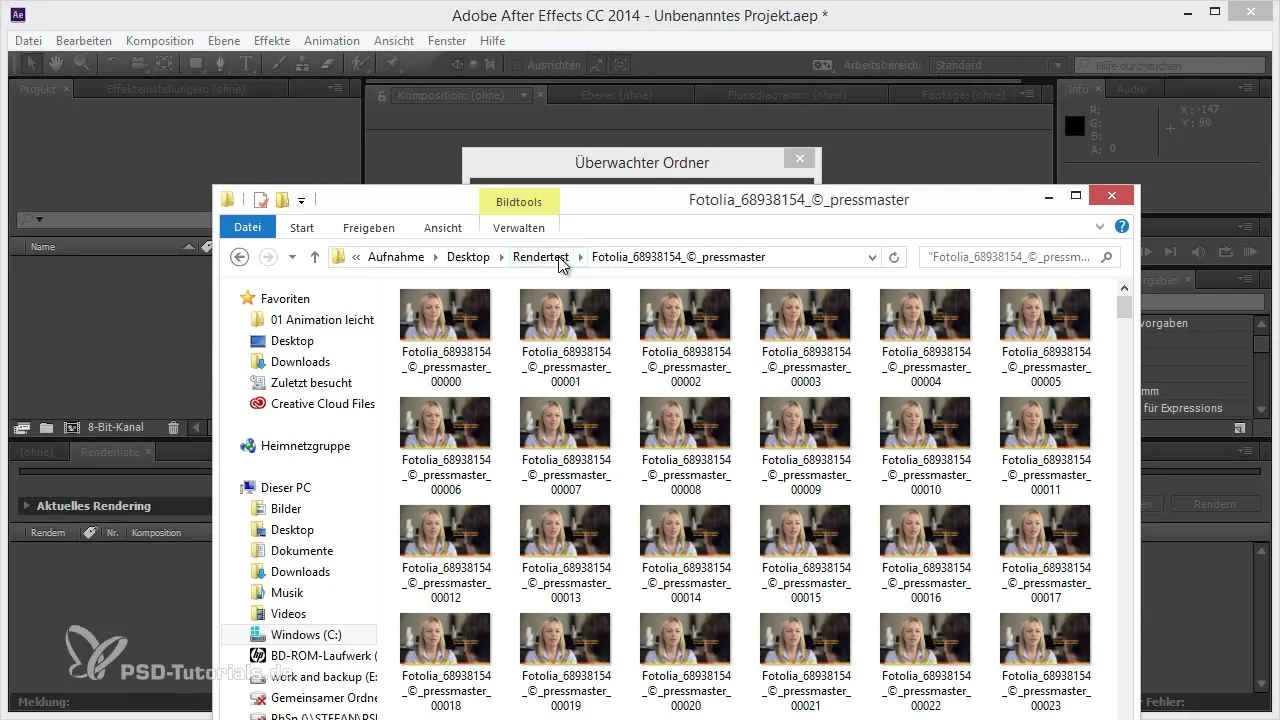Select the Hand tool
The width and height of the screenshot is (1280, 720).
pyautogui.click(x=56, y=64)
